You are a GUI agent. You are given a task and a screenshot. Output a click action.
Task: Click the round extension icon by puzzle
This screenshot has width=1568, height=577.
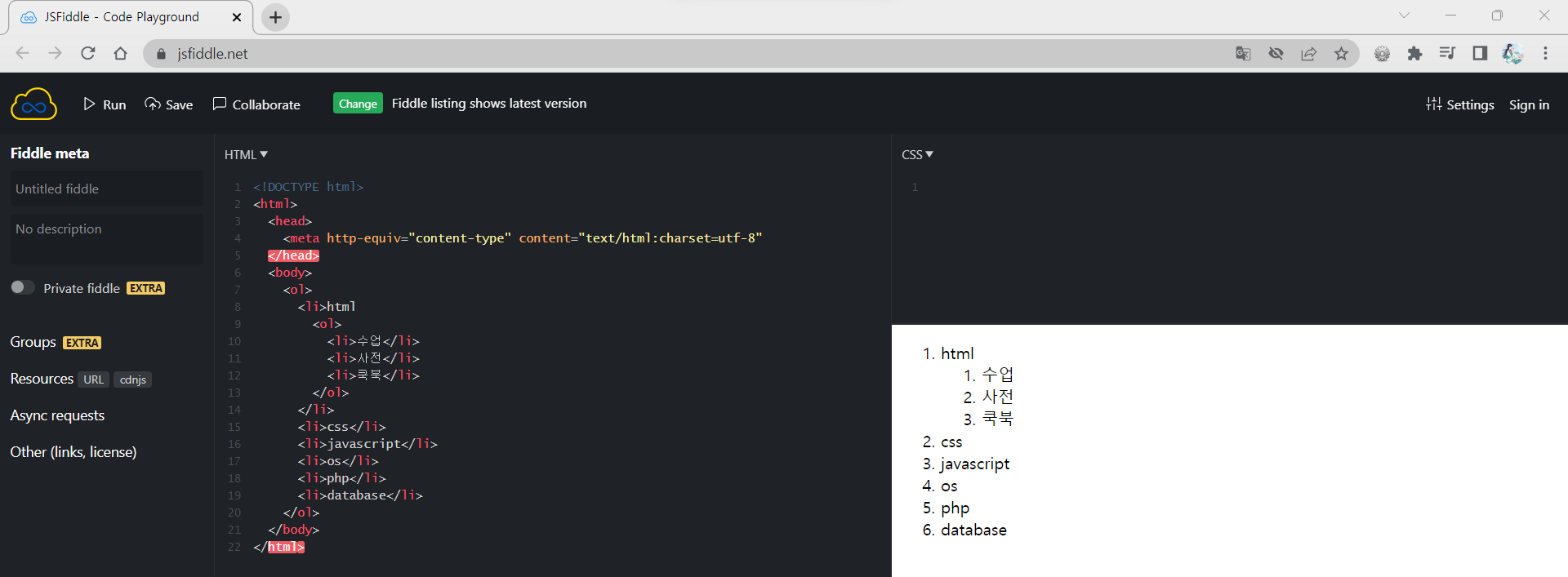click(1382, 53)
